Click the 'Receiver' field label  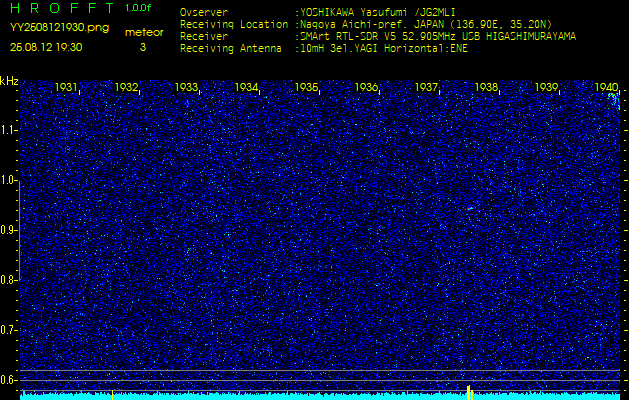click(x=204, y=37)
